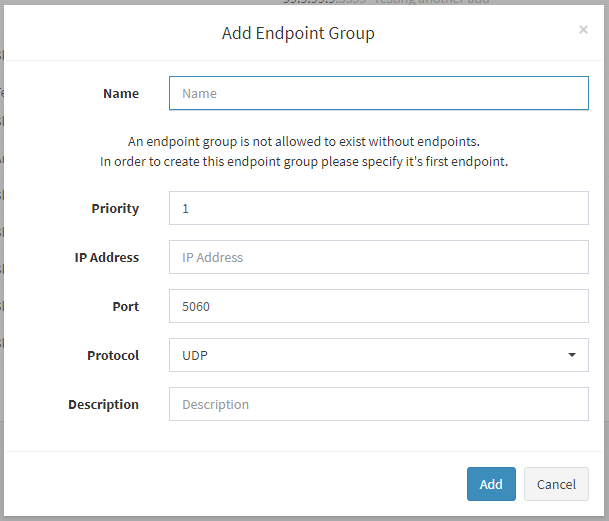Click the 'not allowed to exist without endpoints' notice
The image size is (609, 521).
point(304,141)
